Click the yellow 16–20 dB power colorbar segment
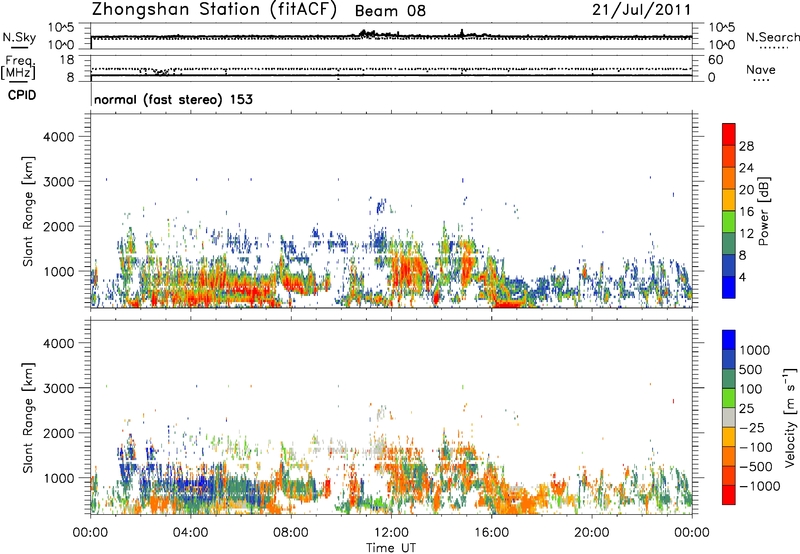The height and width of the screenshot is (554, 800). pos(729,200)
